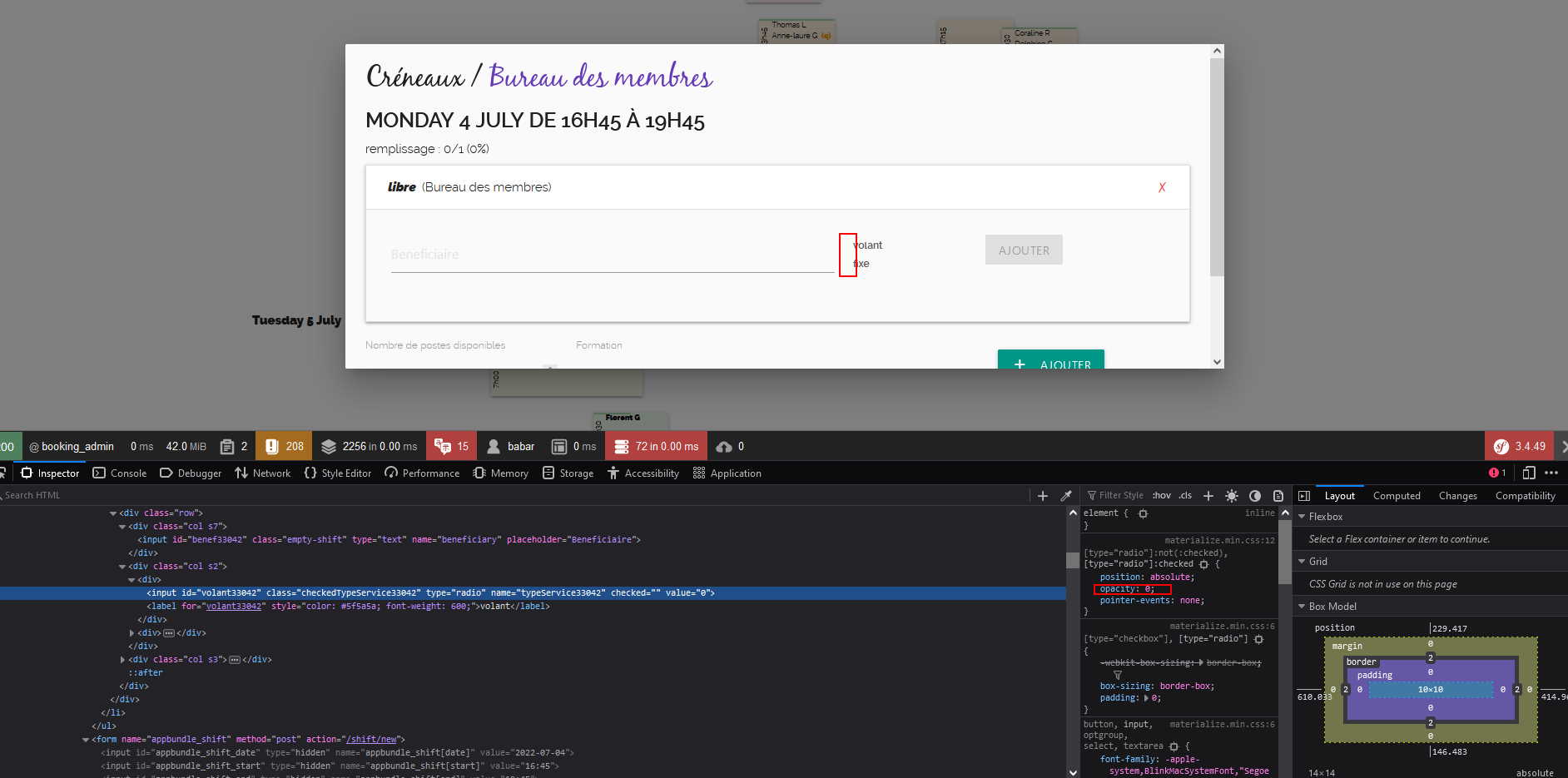Collapse the div class="col s7" node
Image resolution: width=1568 pixels, height=778 pixels.
pyautogui.click(x=122, y=527)
